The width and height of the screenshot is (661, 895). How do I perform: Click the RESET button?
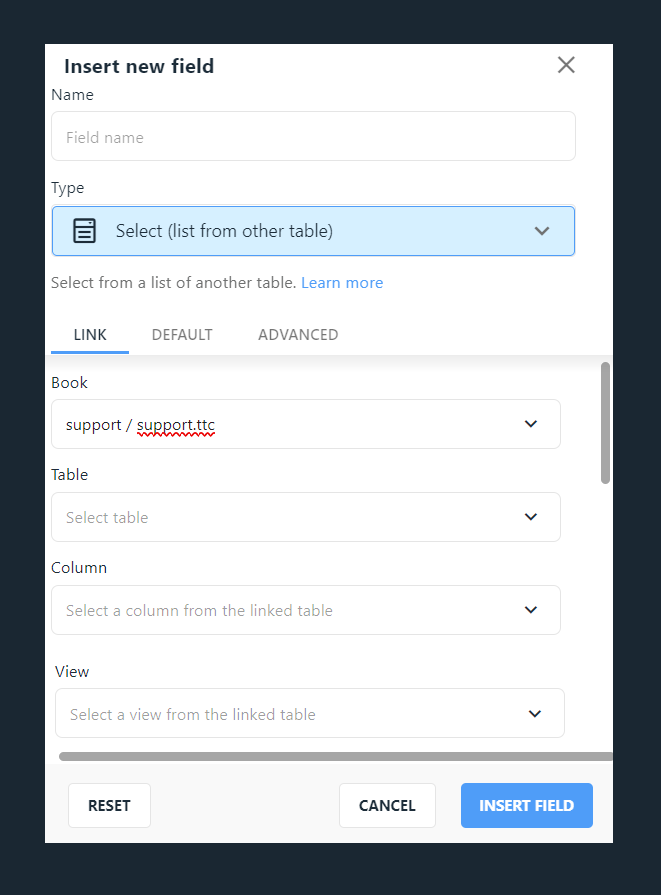click(109, 805)
